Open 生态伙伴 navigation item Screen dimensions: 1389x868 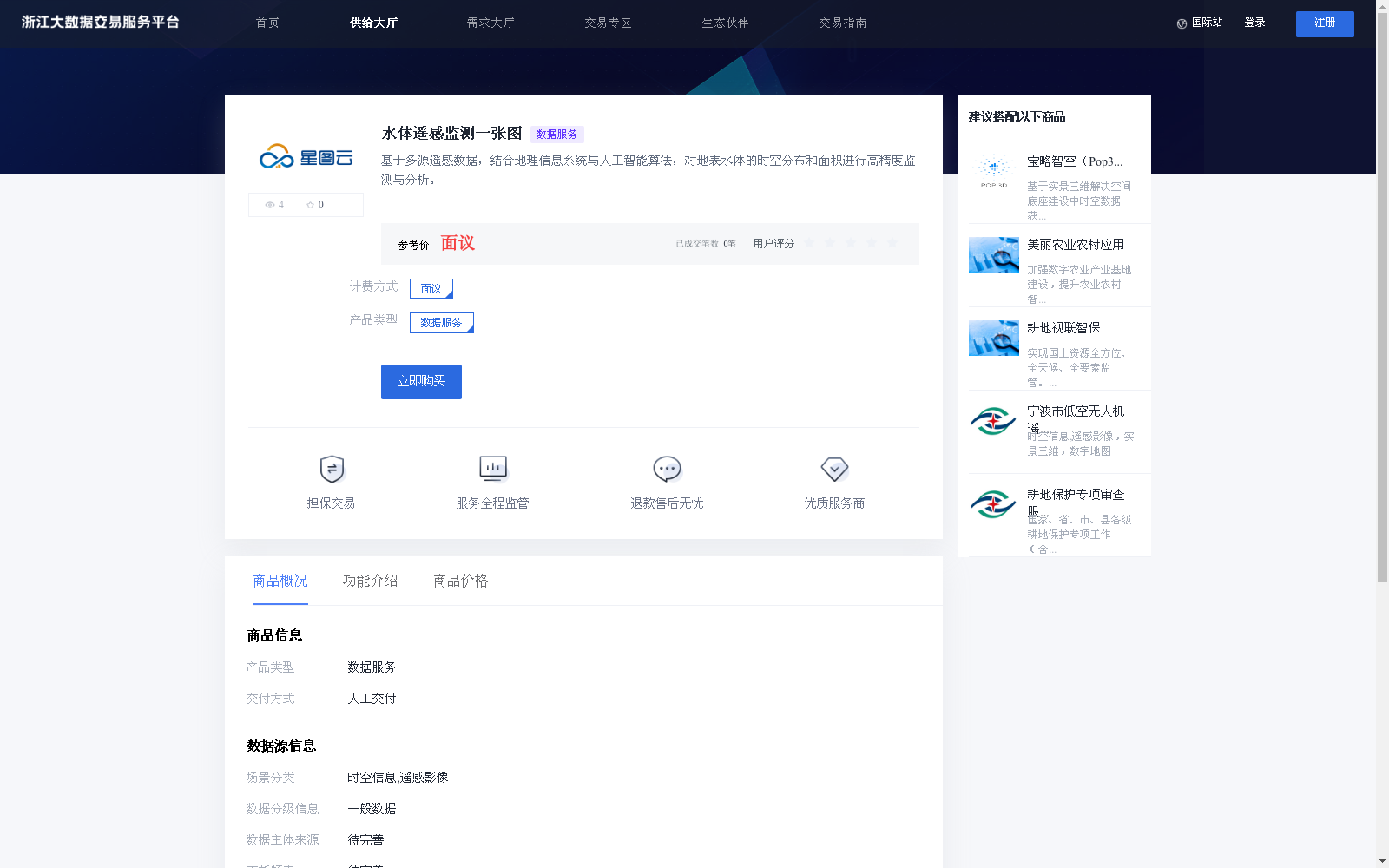pos(725,23)
